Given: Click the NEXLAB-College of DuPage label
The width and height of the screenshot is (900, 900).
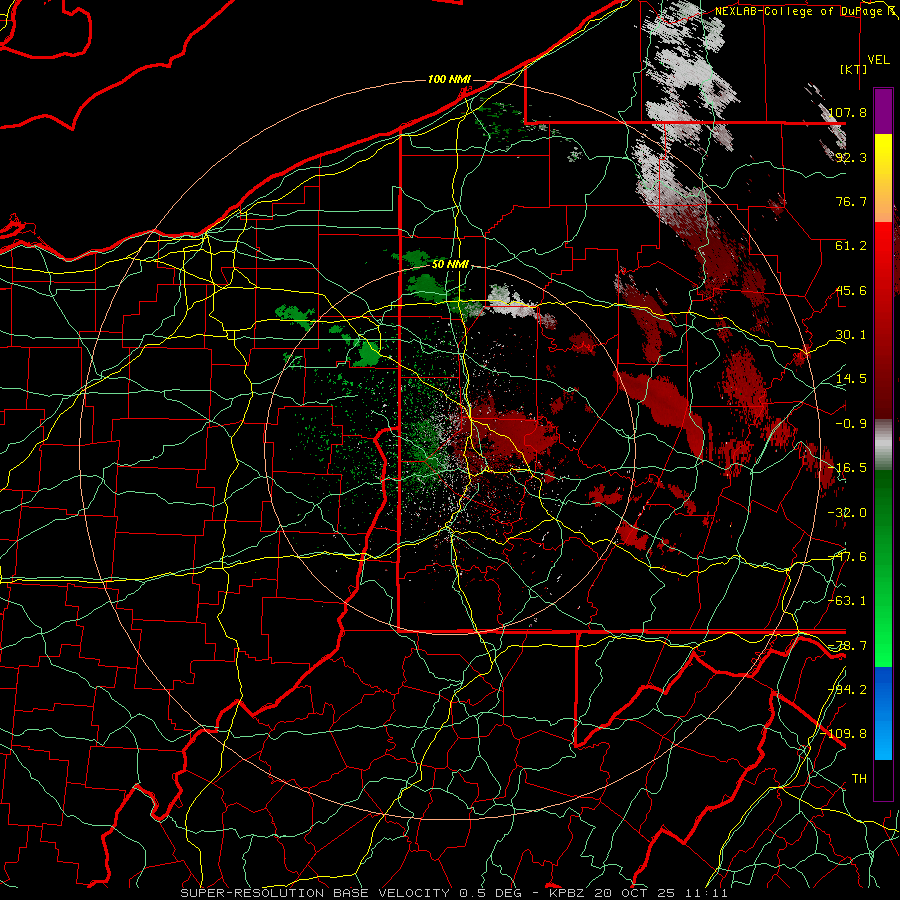Looking at the screenshot, I should [802, 11].
